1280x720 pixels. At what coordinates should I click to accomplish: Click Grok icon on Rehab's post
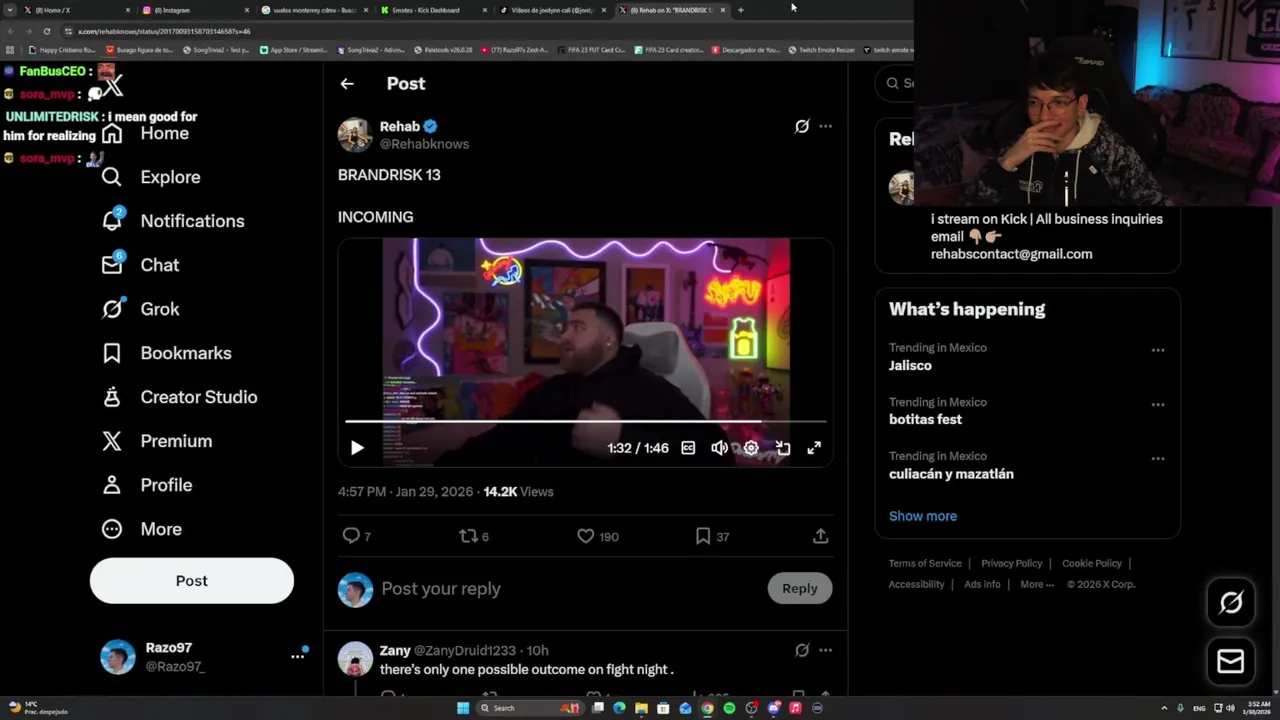pos(802,126)
